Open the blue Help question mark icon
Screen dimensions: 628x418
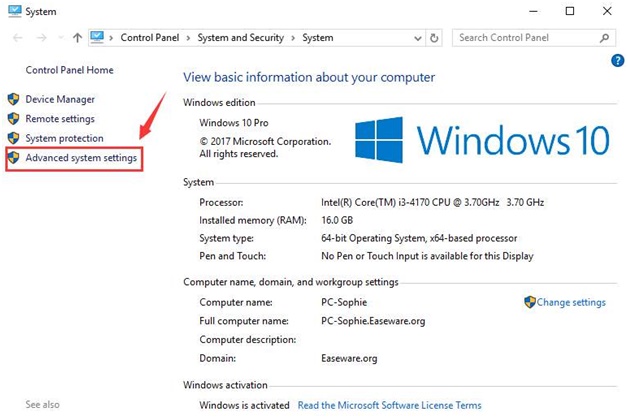[x=617, y=61]
